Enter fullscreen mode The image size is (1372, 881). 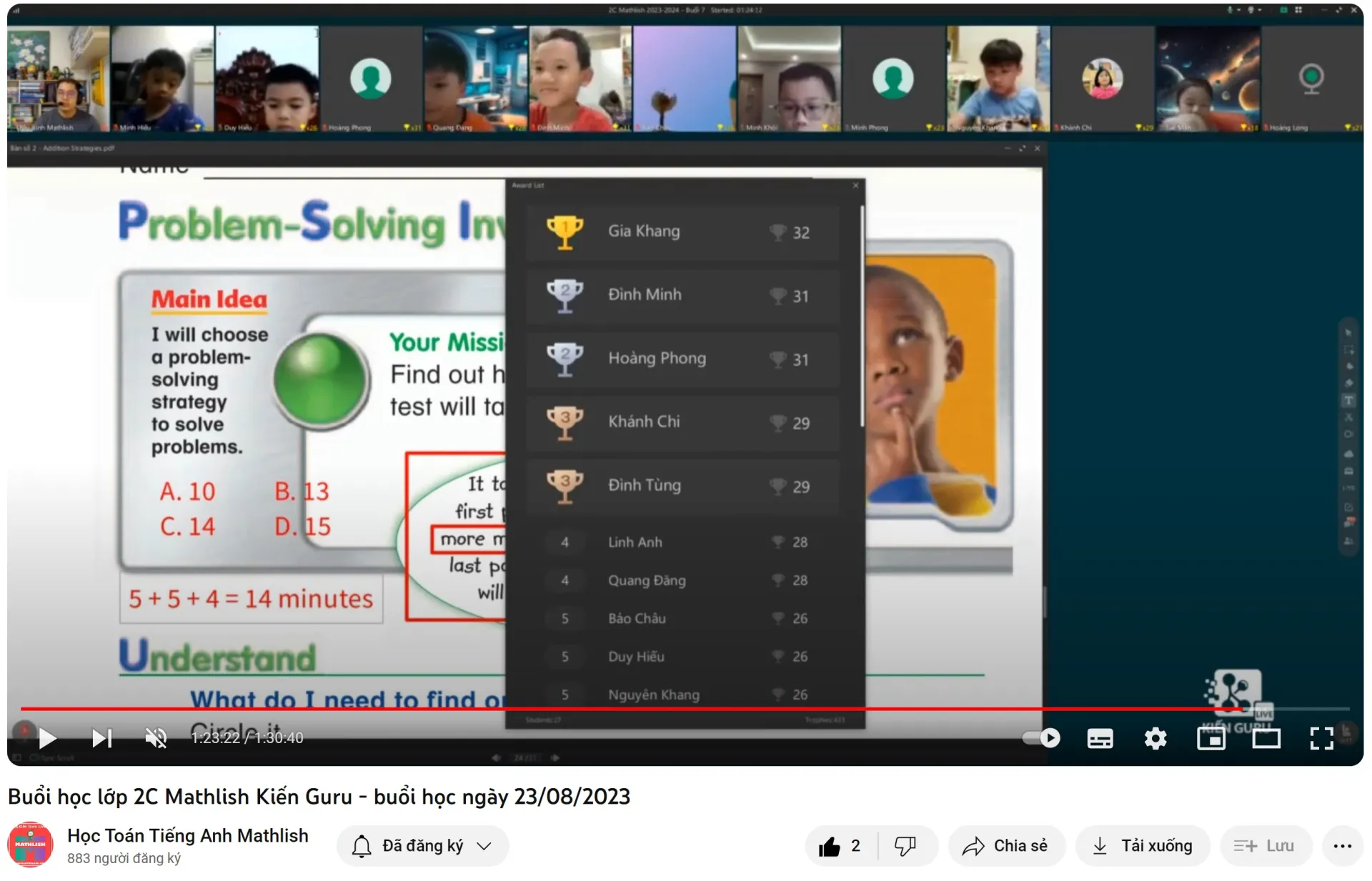pyautogui.click(x=1321, y=738)
